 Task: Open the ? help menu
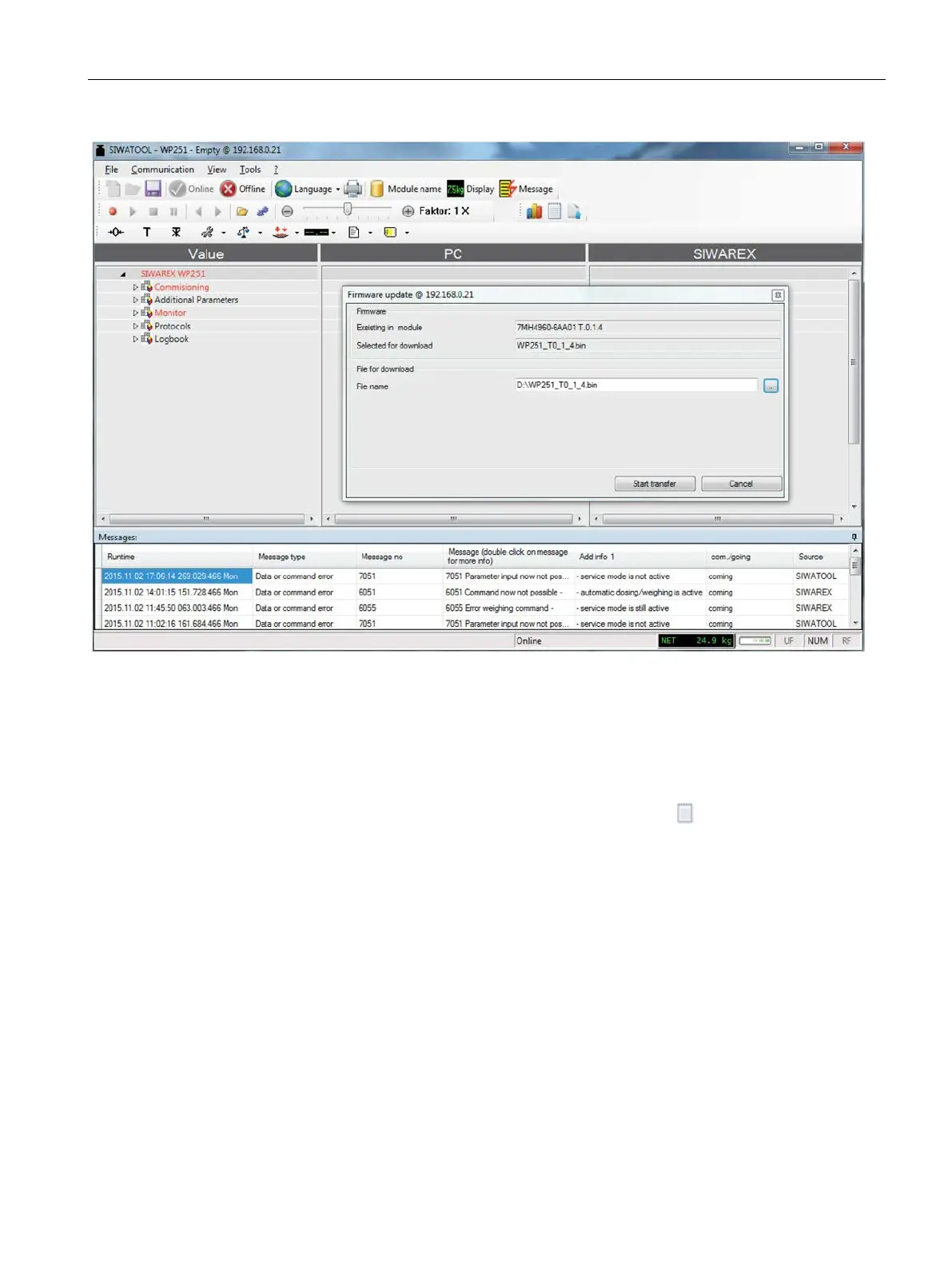tap(276, 170)
